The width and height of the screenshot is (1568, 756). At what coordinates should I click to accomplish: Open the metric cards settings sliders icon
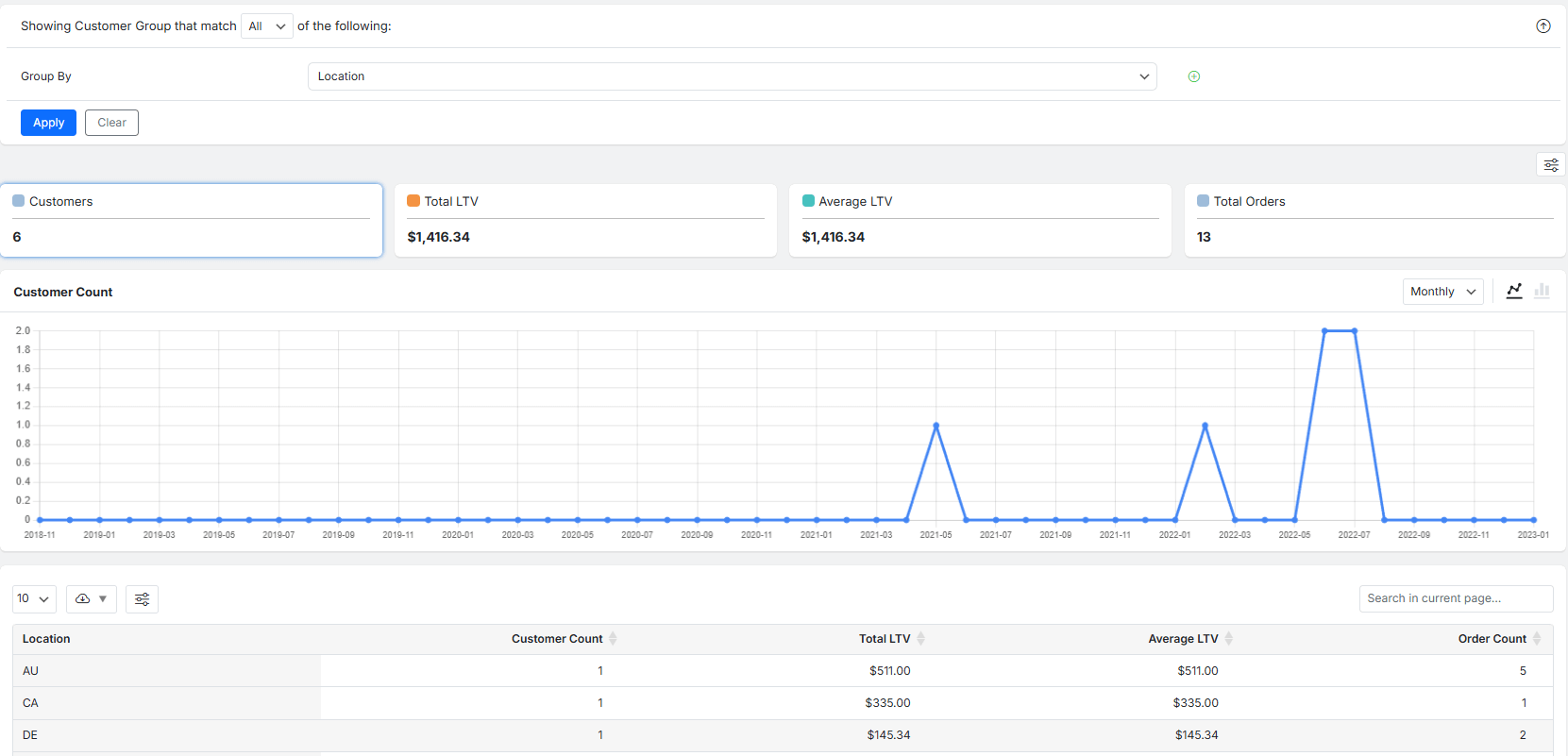(1550, 165)
